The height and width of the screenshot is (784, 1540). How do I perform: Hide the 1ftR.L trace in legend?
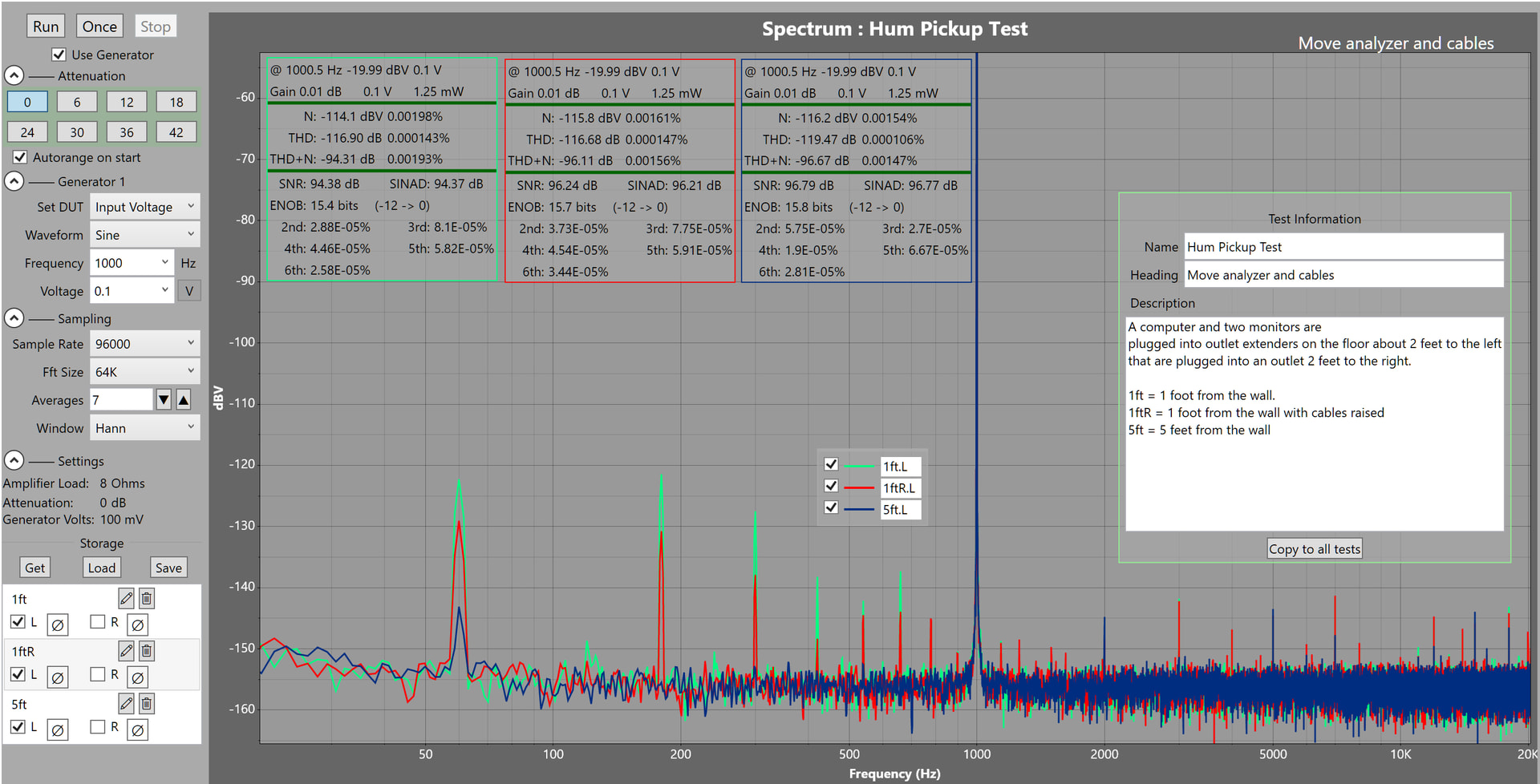tap(831, 486)
